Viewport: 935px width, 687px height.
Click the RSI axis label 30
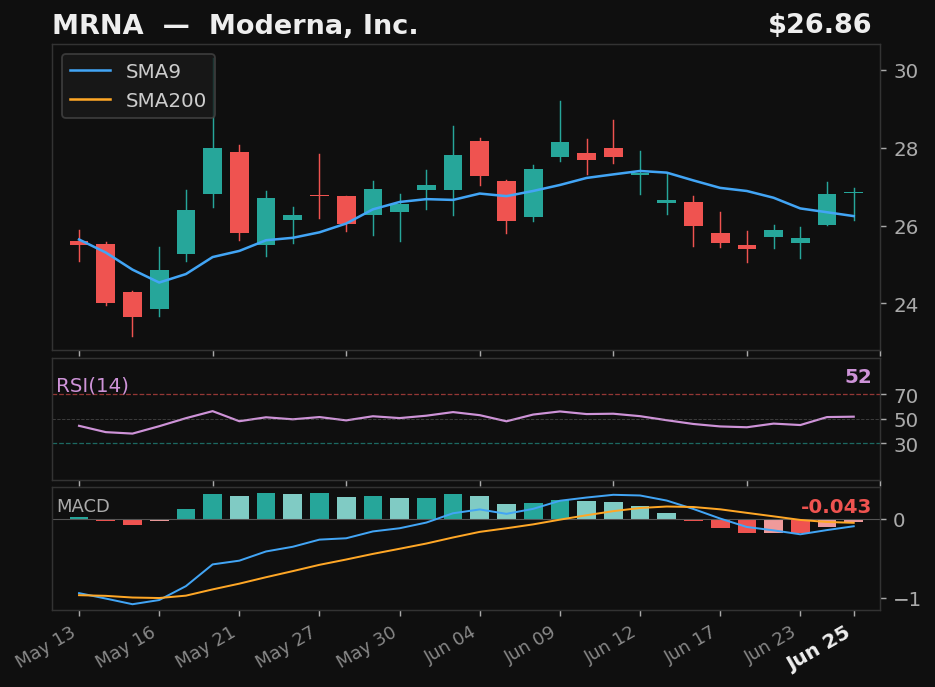906,444
